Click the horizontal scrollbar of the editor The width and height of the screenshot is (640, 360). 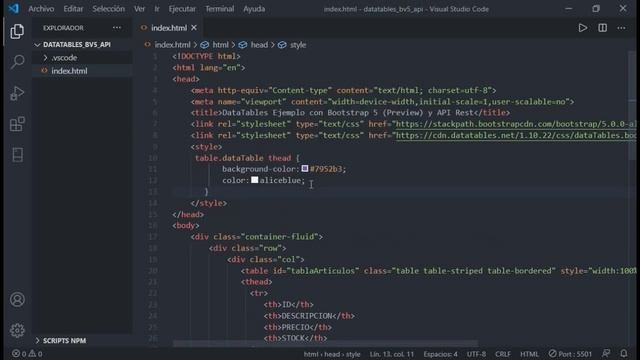(325, 344)
